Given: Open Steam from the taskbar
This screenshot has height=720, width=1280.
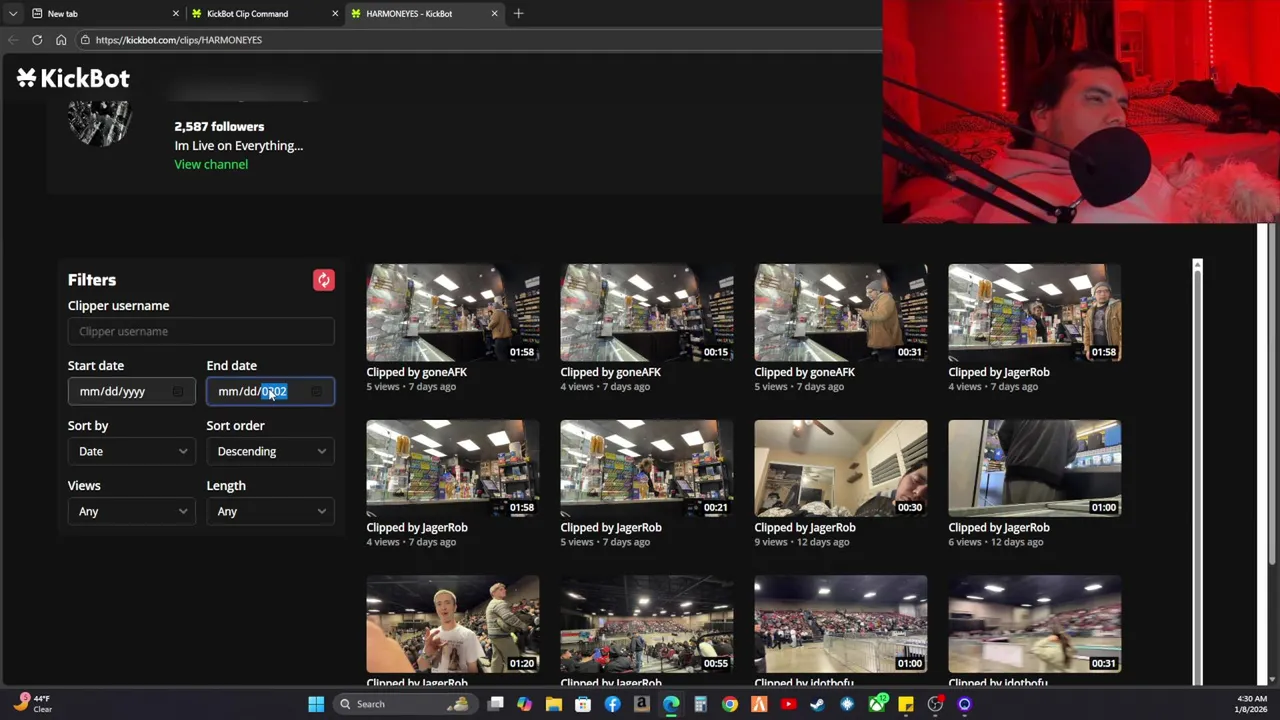Looking at the screenshot, I should click(x=817, y=704).
